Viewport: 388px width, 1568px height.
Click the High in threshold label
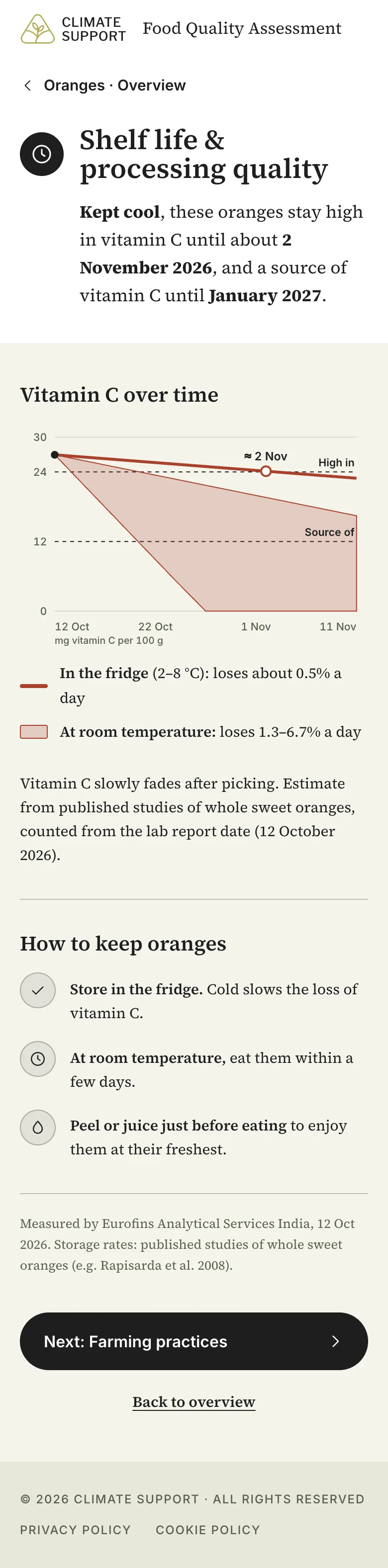[336, 463]
